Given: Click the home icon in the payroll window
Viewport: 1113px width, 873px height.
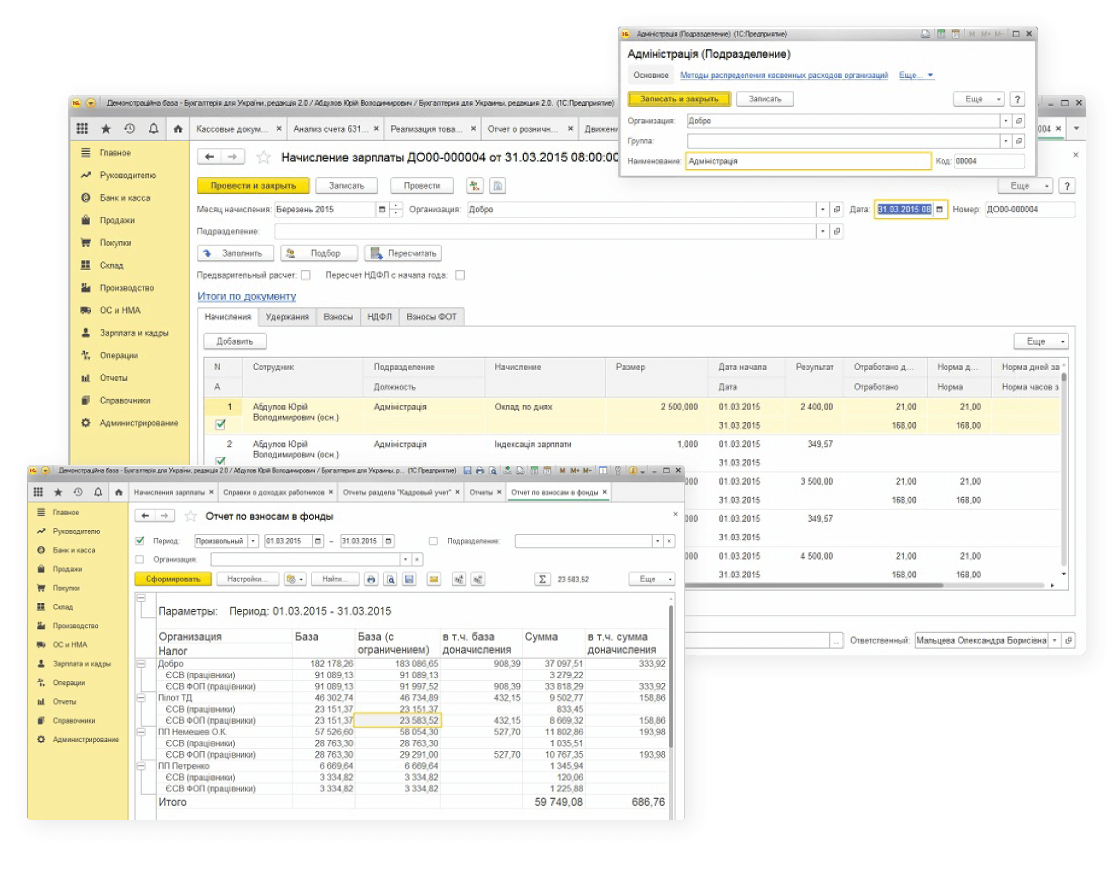Looking at the screenshot, I should pyautogui.click(x=177, y=129).
